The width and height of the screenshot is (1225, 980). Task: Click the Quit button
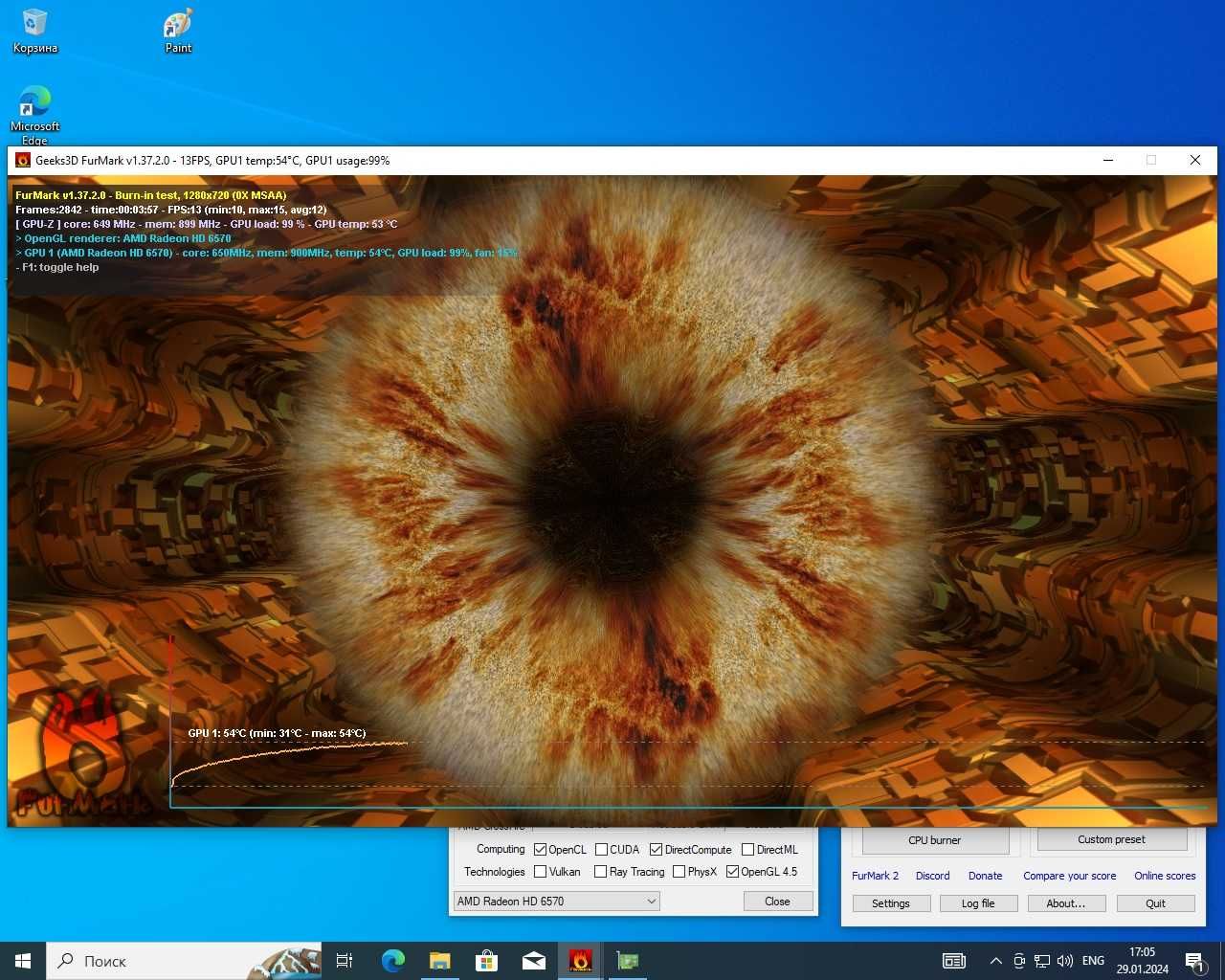(1155, 903)
